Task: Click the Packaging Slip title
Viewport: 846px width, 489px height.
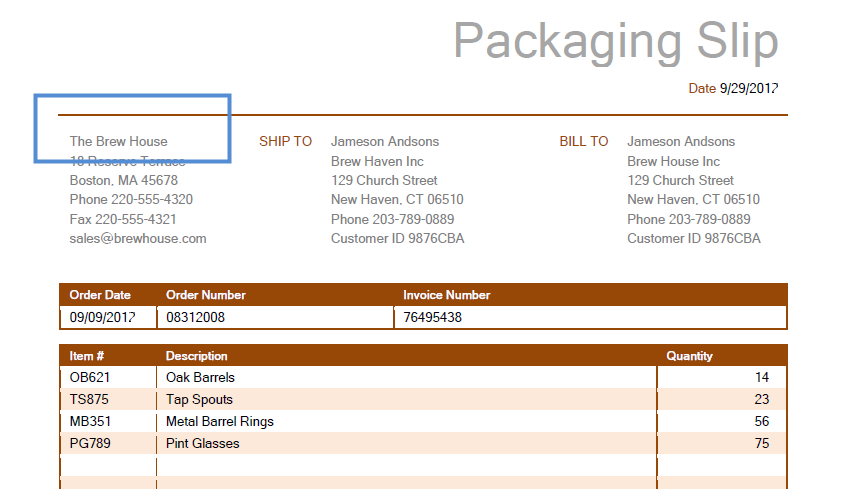Action: 615,42
